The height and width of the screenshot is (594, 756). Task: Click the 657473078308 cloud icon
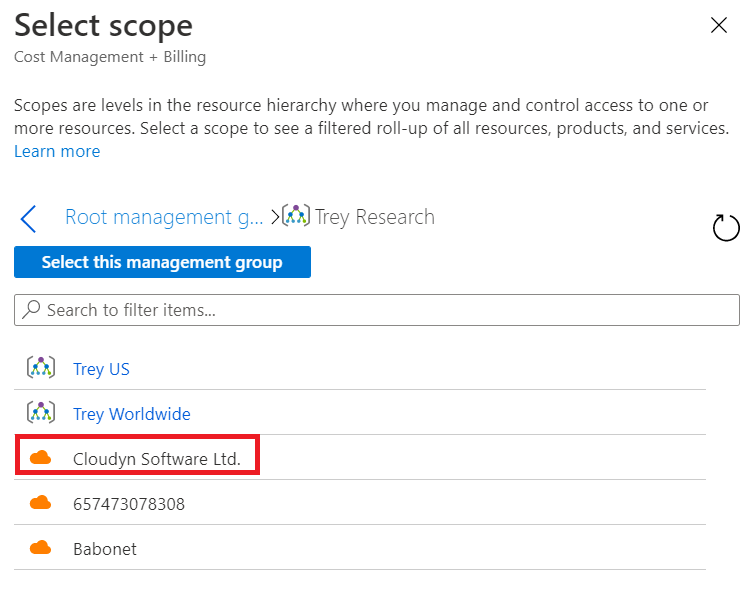[x=40, y=503]
